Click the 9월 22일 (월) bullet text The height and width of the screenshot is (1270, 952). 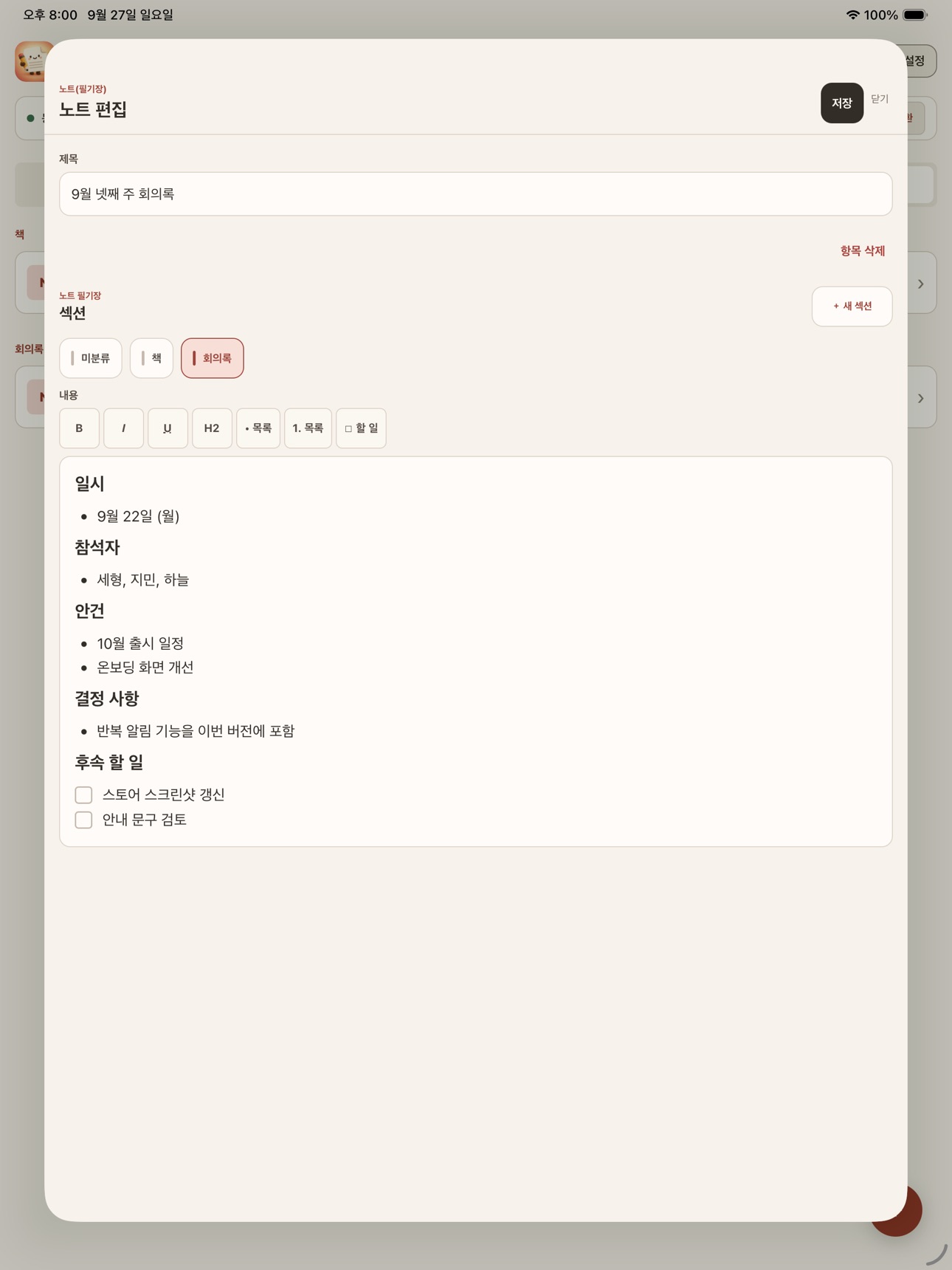pos(138,516)
